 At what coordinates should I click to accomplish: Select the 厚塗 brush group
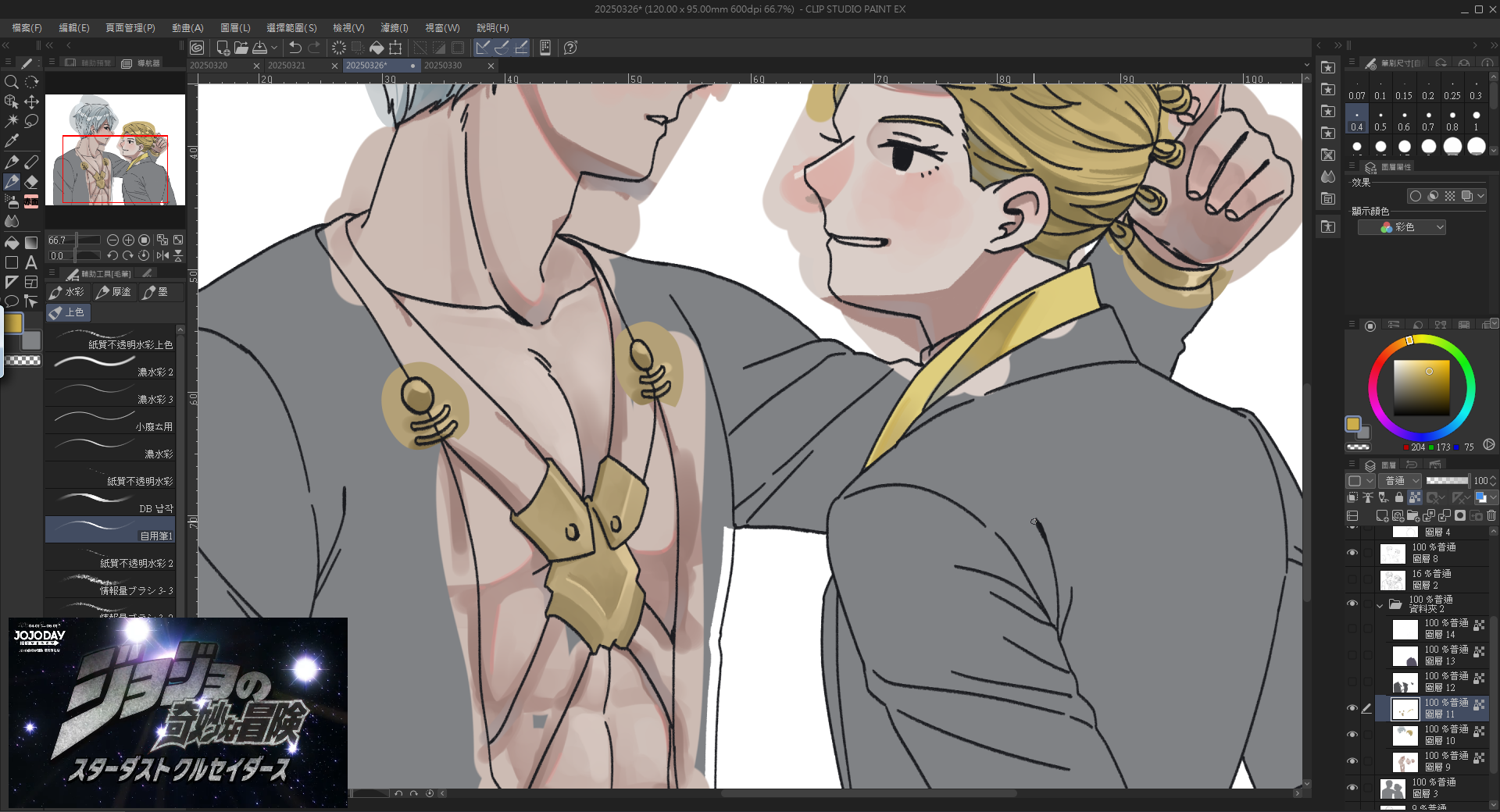coord(114,292)
